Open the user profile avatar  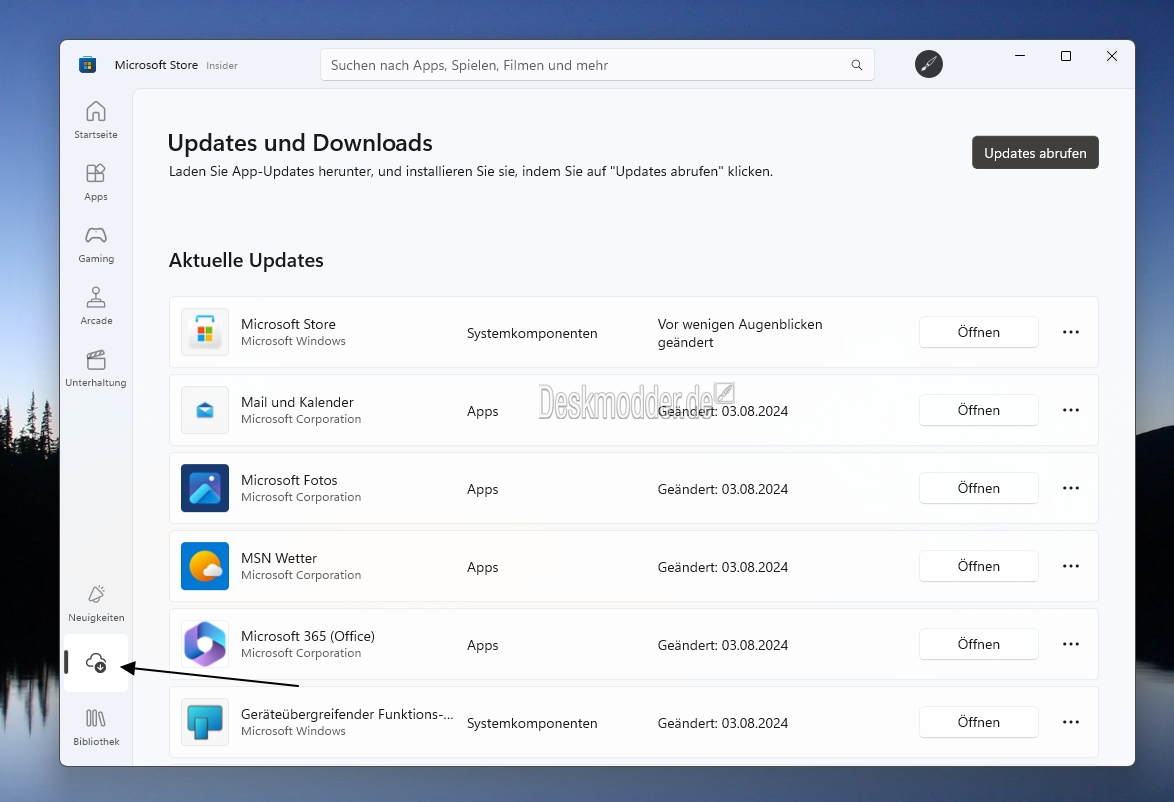[x=928, y=64]
